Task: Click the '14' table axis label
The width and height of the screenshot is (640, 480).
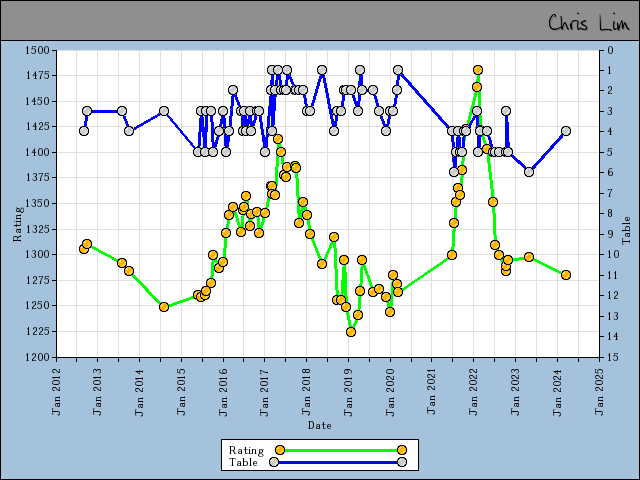Action: tap(613, 336)
